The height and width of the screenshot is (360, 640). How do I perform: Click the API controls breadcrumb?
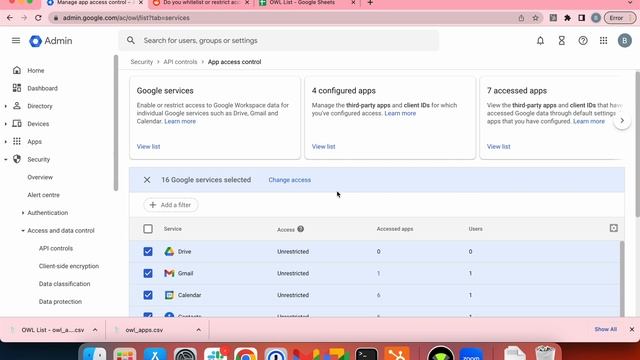coord(180,62)
